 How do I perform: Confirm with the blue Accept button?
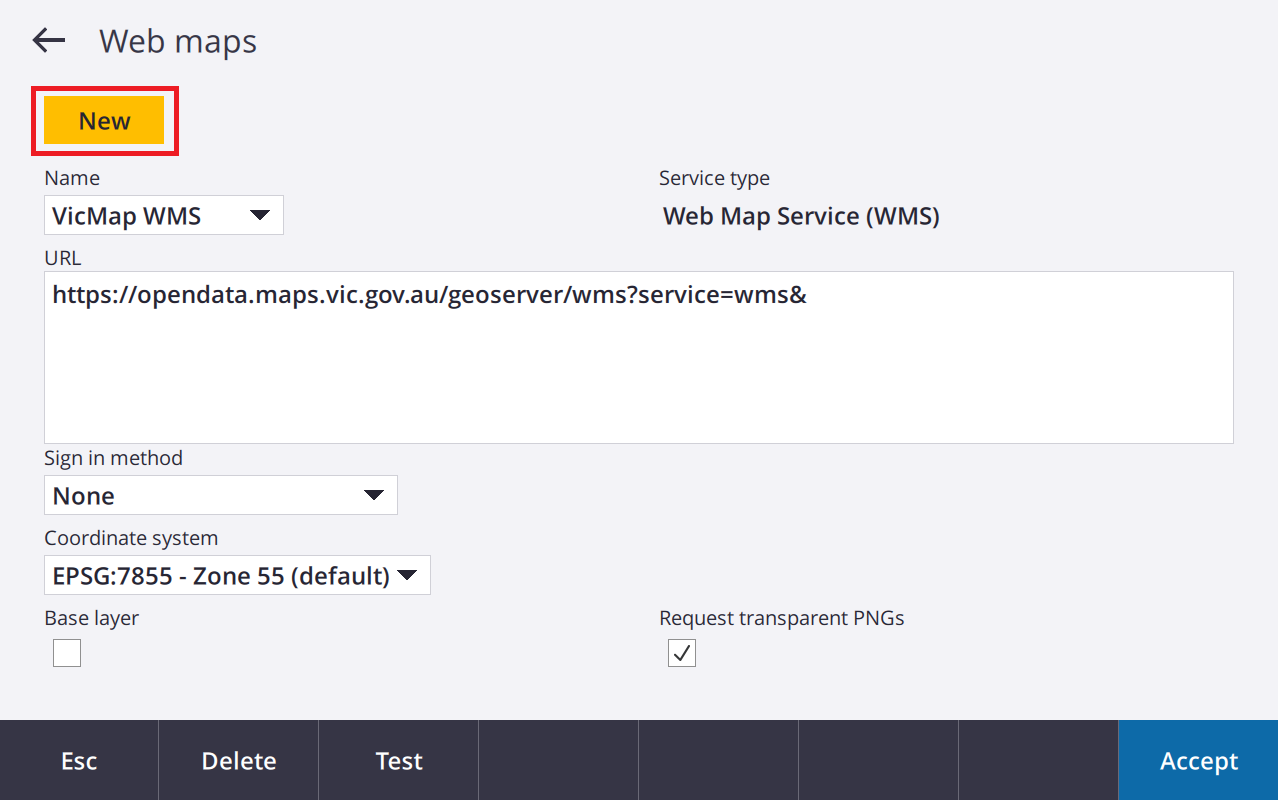(x=1198, y=761)
